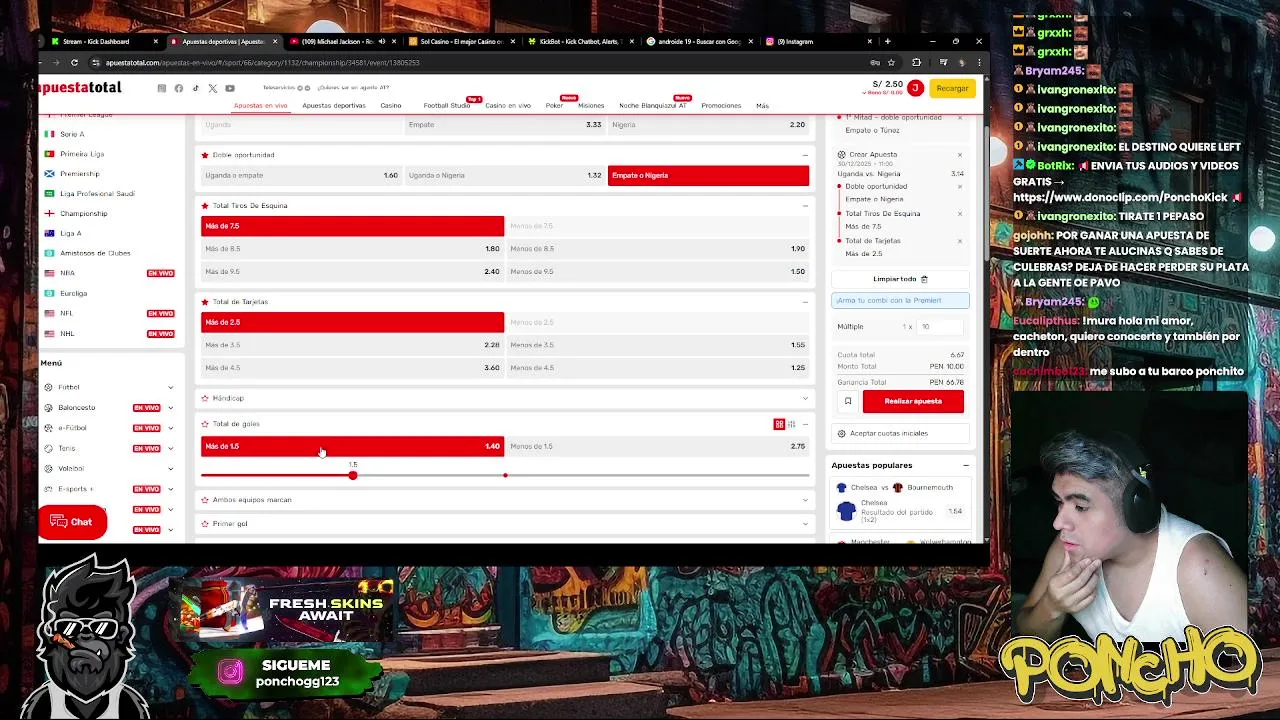Open the red J user avatar
Image resolution: width=1280 pixels, height=720 pixels.
tap(914, 88)
